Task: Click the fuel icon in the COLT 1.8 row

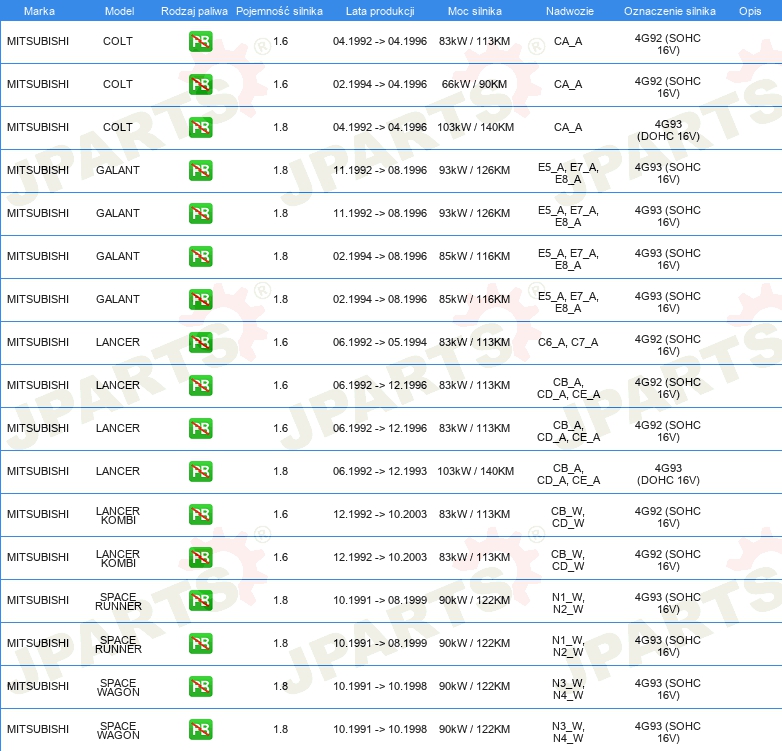Action: (x=200, y=128)
